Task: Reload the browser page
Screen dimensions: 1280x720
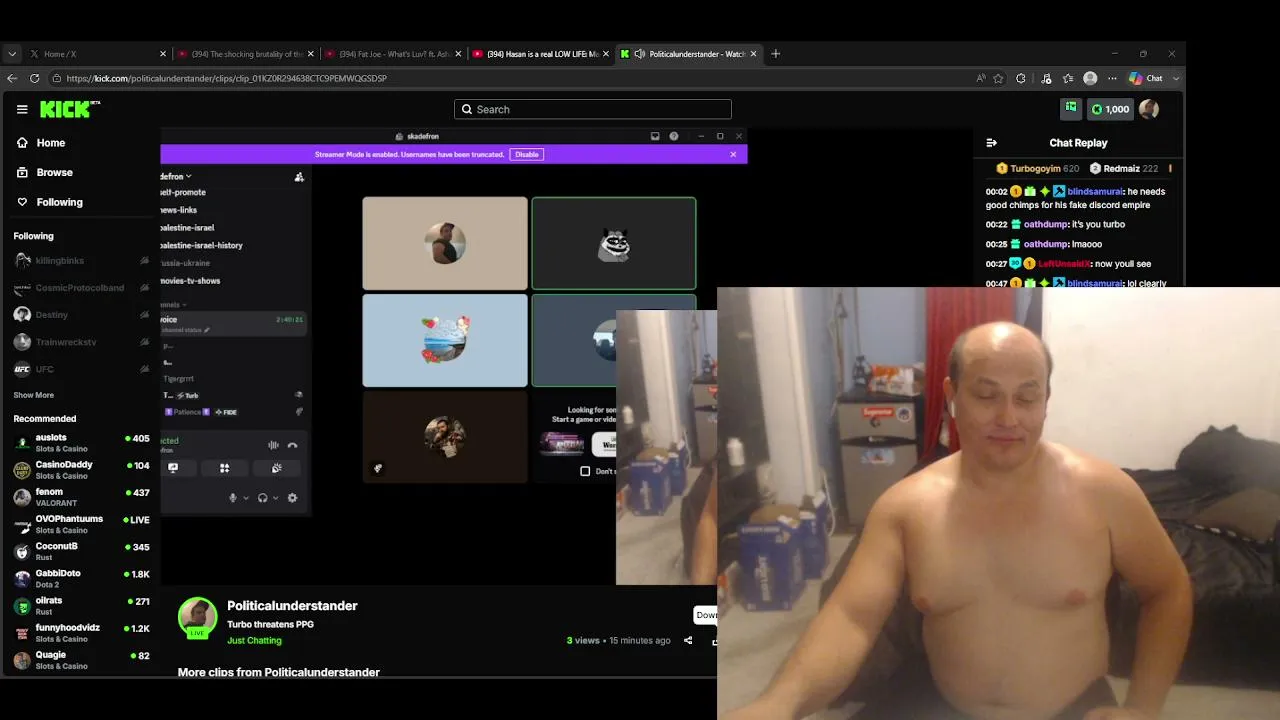Action: click(35, 78)
